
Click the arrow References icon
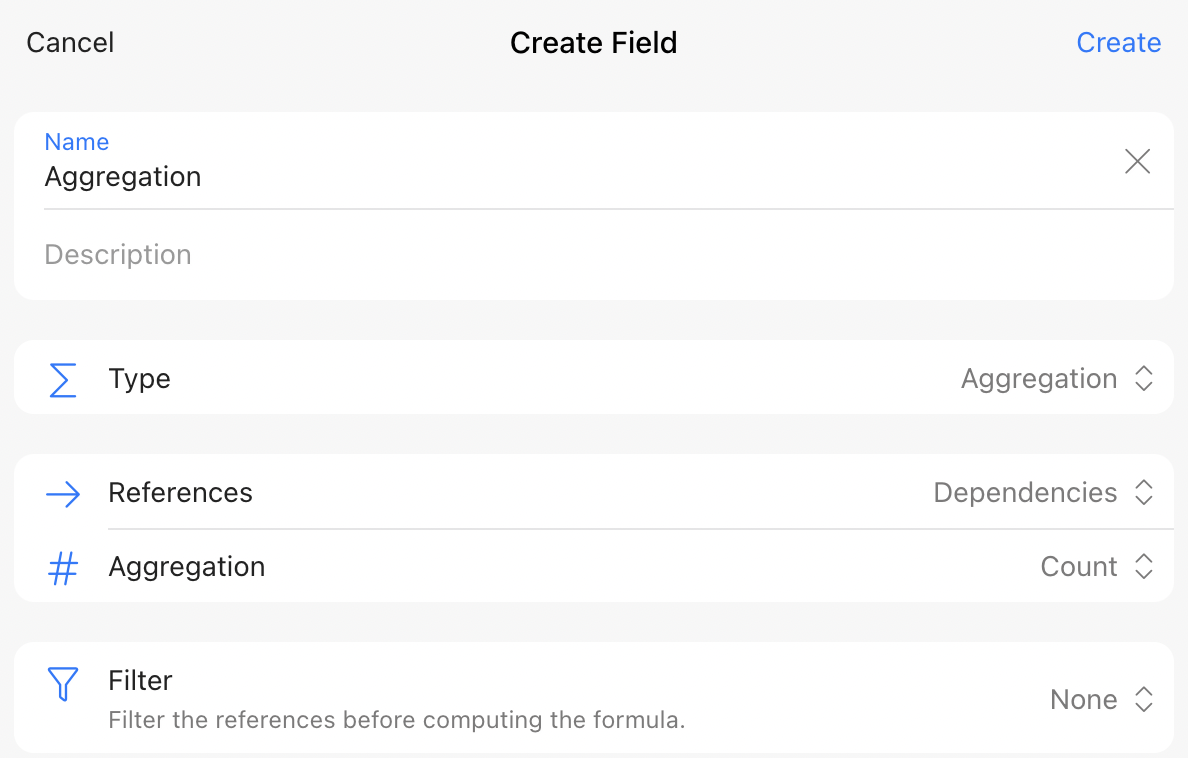pos(63,494)
